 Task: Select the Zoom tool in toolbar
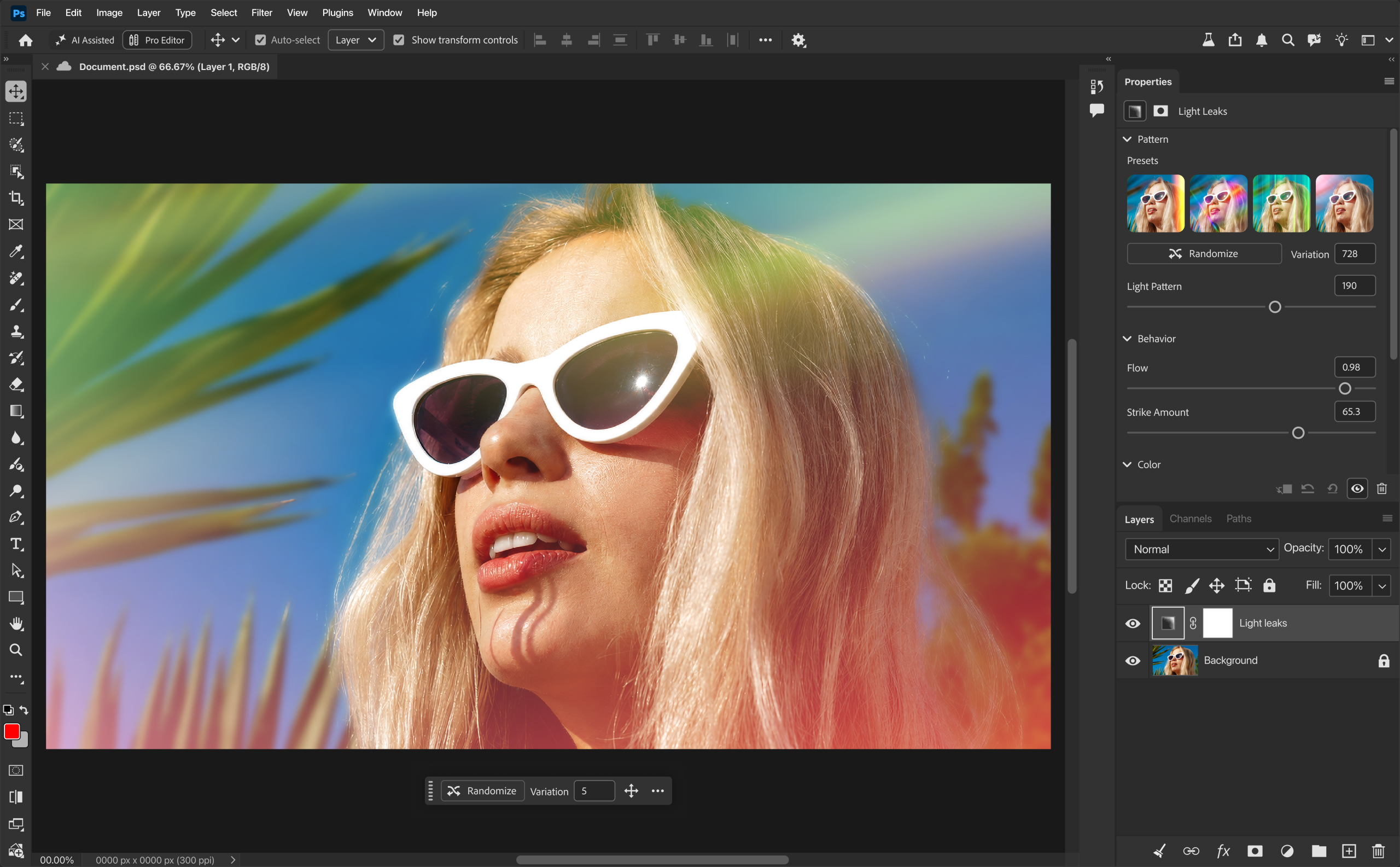[16, 650]
